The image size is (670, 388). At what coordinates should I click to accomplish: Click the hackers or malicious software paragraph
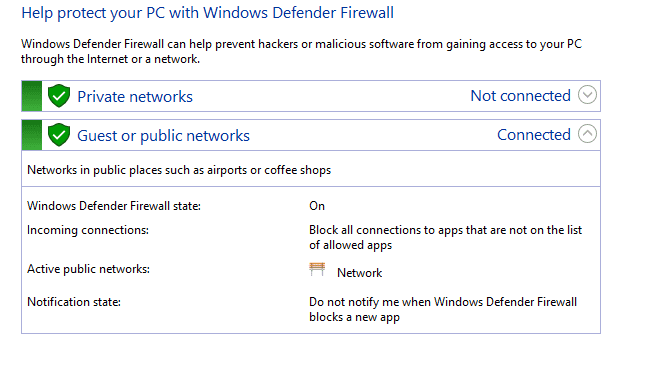(301, 51)
